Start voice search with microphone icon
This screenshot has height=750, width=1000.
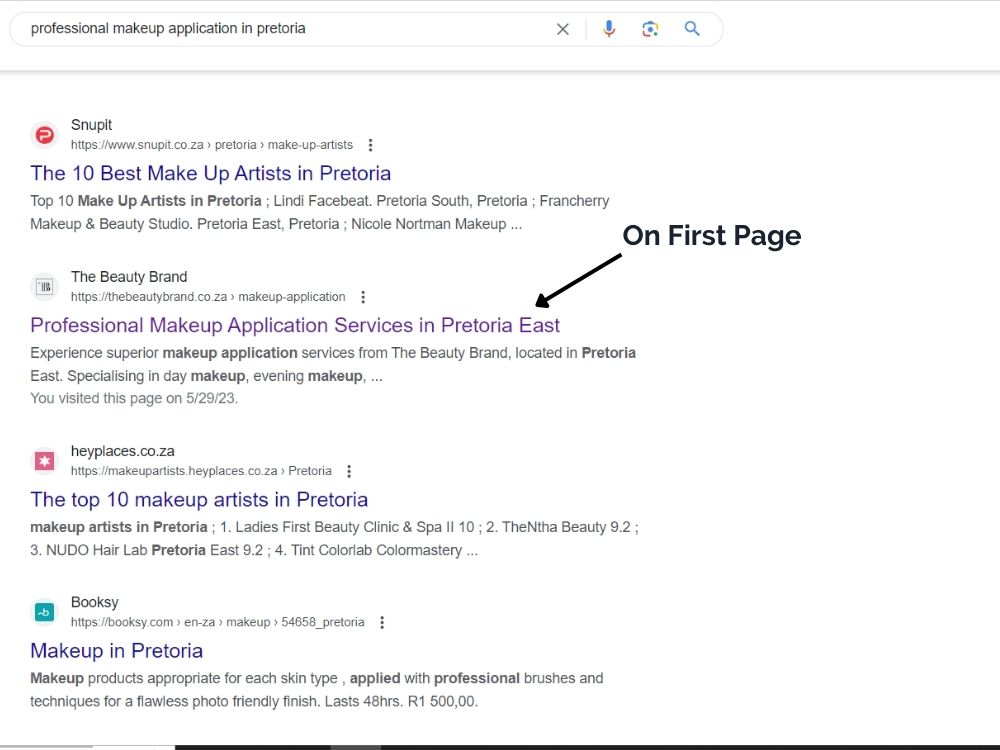pyautogui.click(x=609, y=29)
